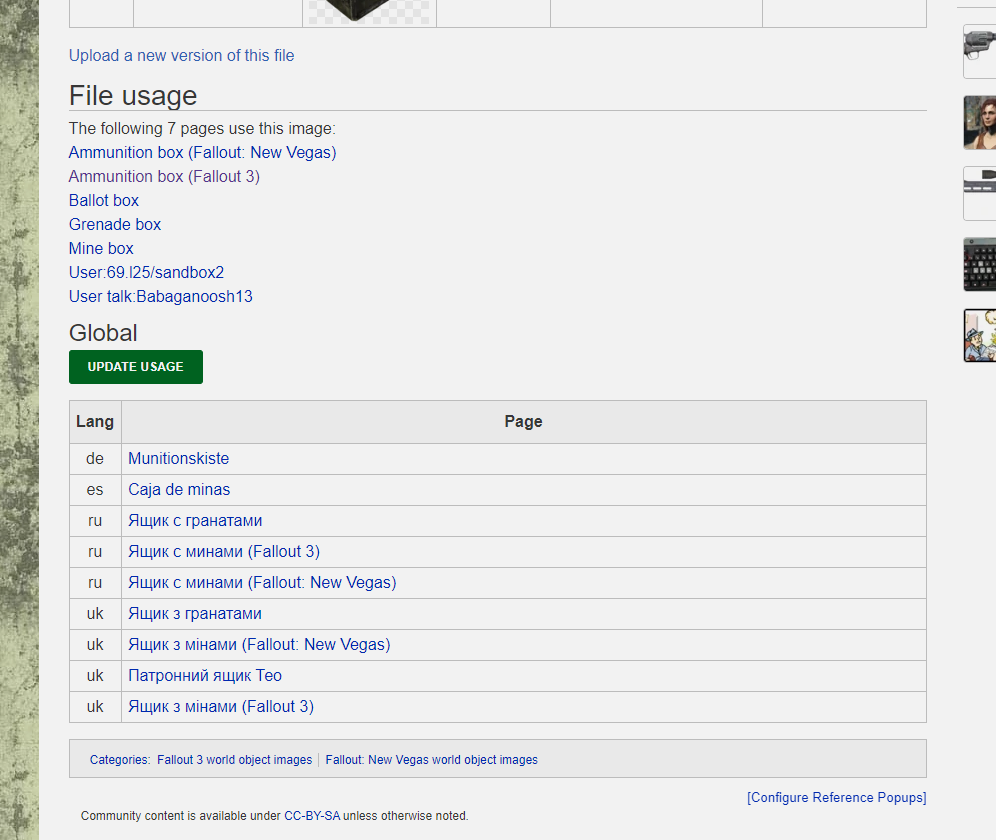Screen dimensions: 996x840
Task: Open the rifle thumbnail in sidebar
Action: point(979,194)
